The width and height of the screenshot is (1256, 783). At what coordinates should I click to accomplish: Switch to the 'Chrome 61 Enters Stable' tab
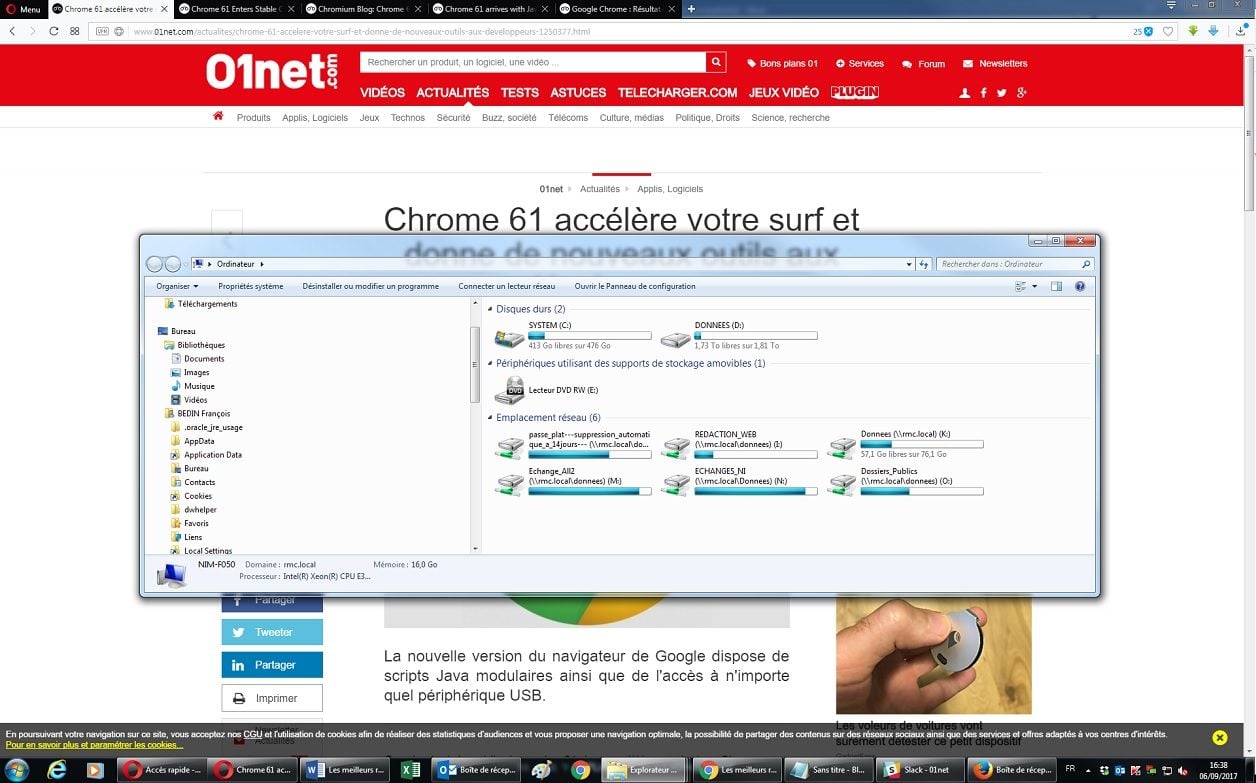(236, 9)
